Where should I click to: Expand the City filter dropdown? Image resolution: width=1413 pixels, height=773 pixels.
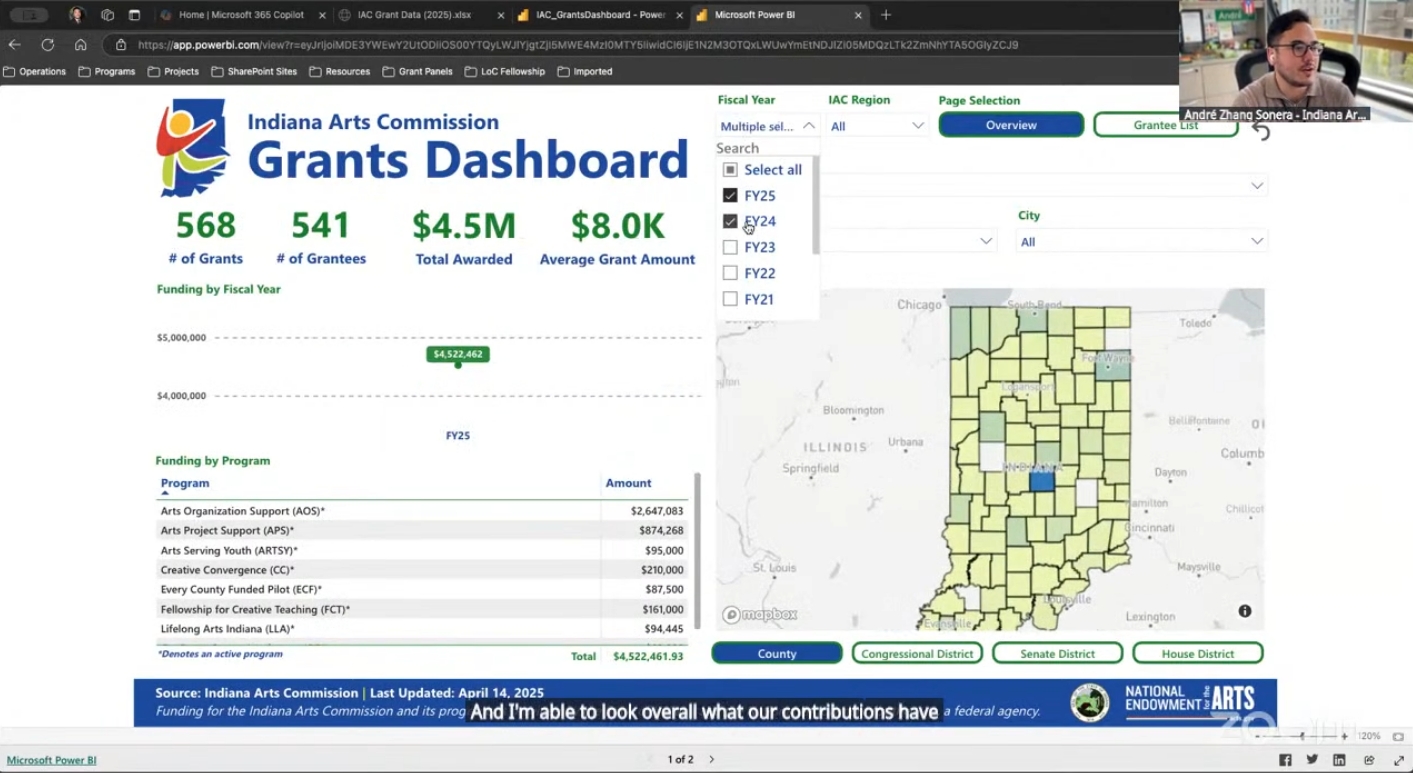coord(1257,240)
